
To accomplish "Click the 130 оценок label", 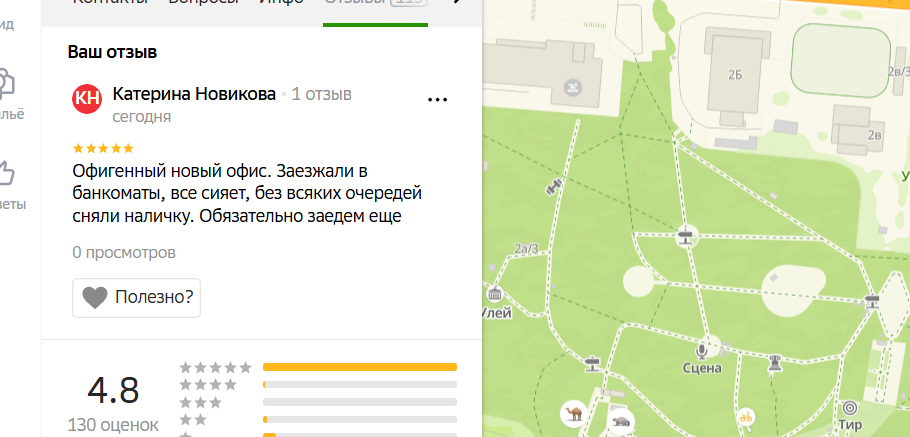I will (113, 425).
